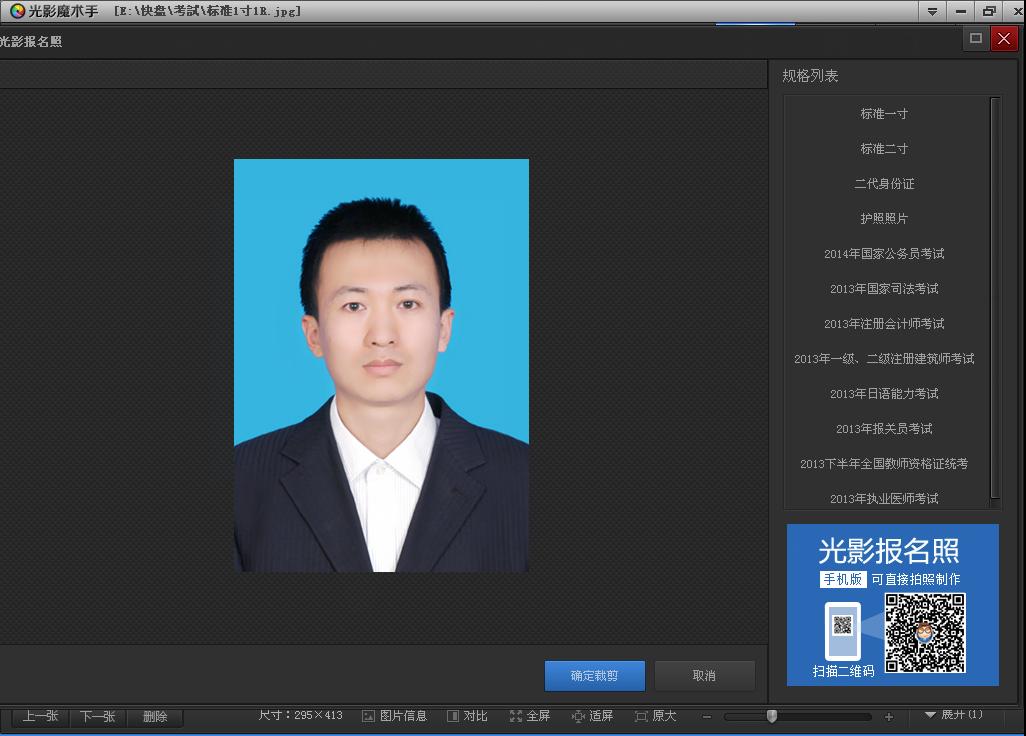
Task: Open the title bar dropdown arrow menu
Action: [932, 10]
